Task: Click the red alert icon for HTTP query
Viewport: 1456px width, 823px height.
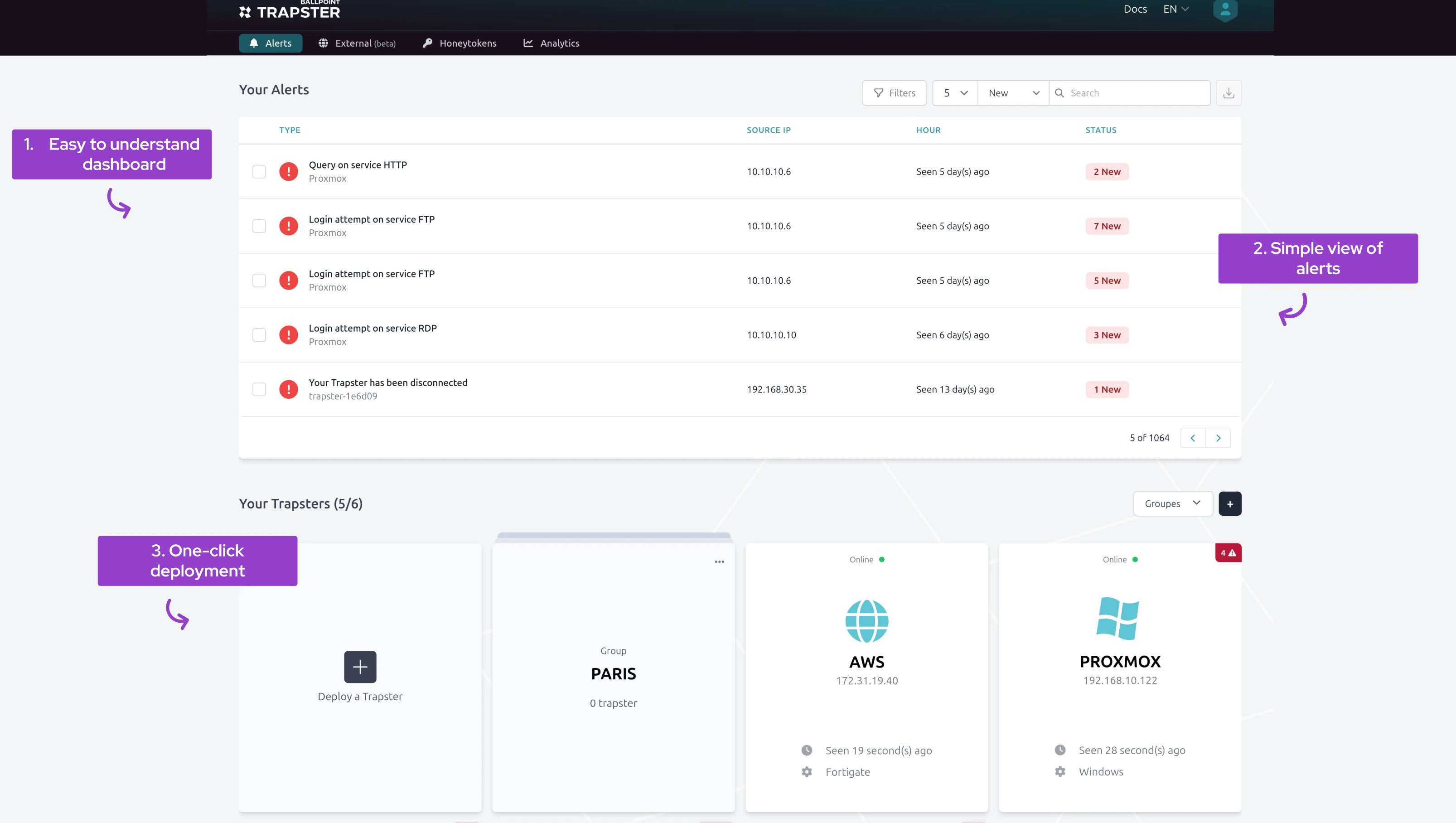Action: tap(288, 172)
